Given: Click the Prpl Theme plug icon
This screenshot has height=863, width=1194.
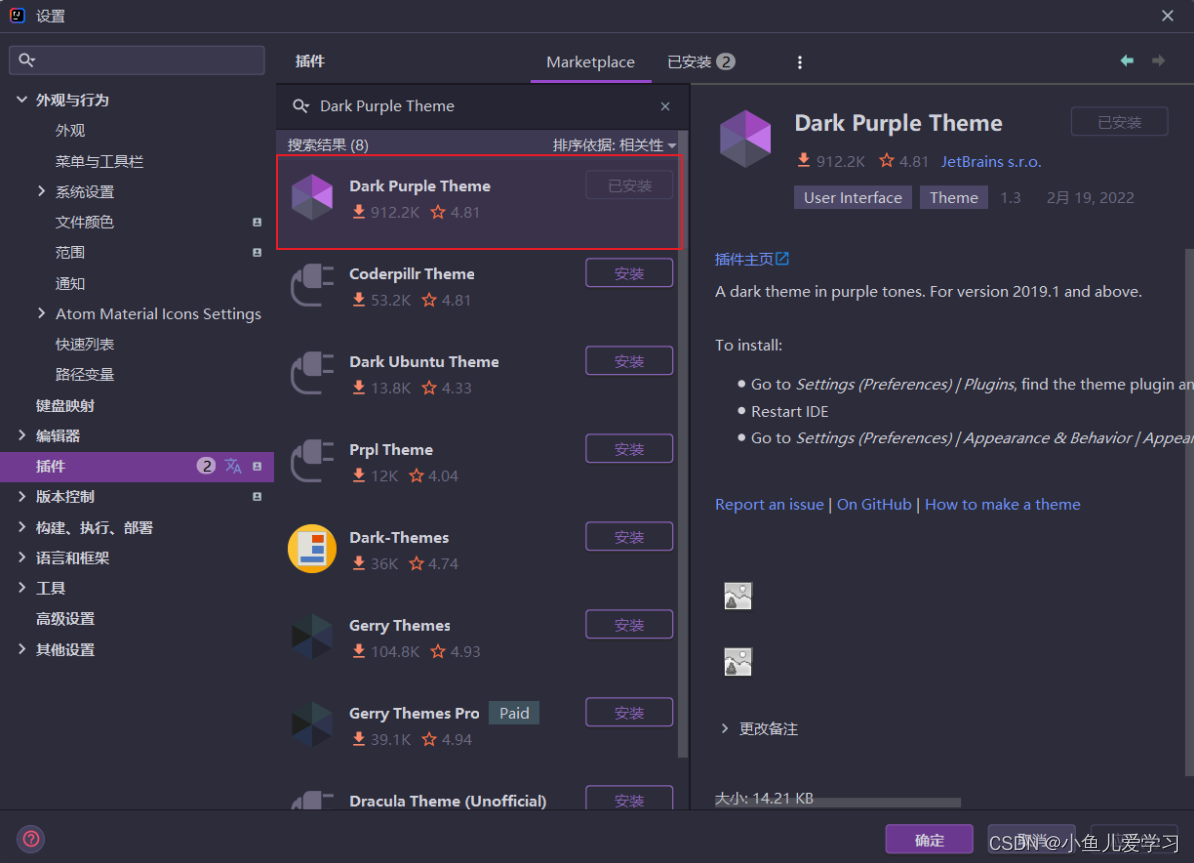Looking at the screenshot, I should tap(312, 461).
